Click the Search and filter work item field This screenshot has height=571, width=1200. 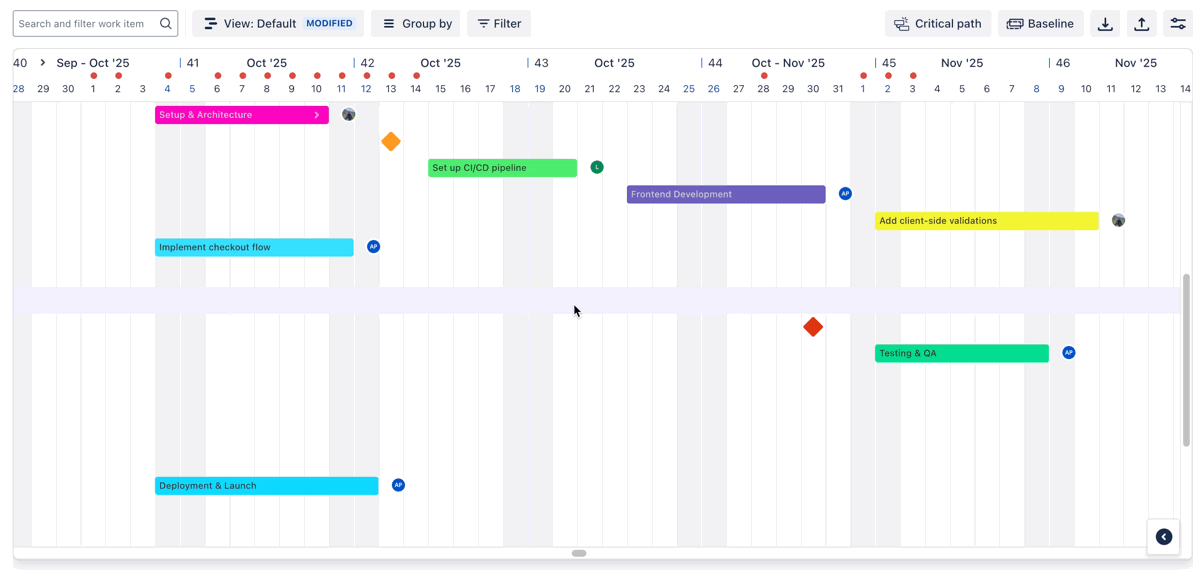click(x=86, y=24)
